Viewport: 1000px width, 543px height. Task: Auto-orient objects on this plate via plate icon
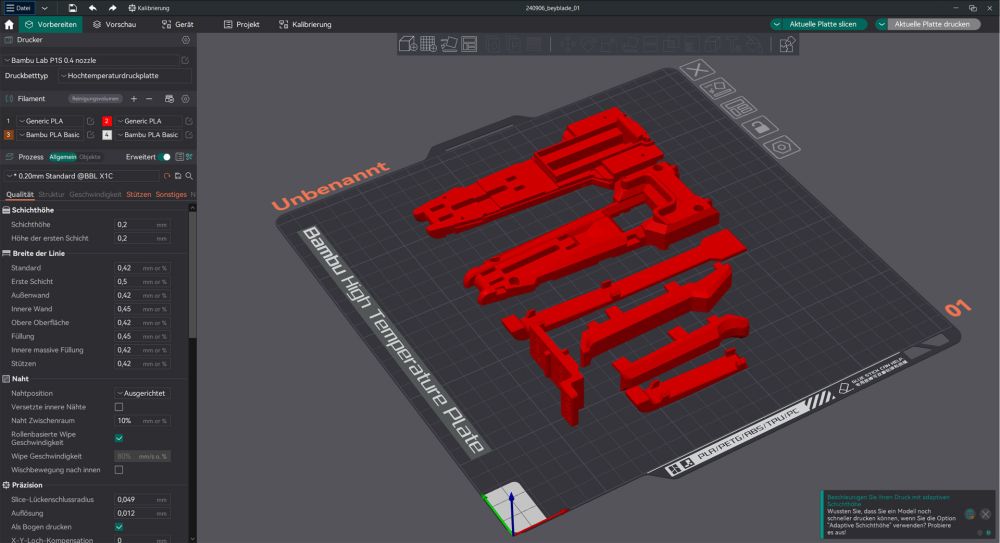(x=718, y=88)
